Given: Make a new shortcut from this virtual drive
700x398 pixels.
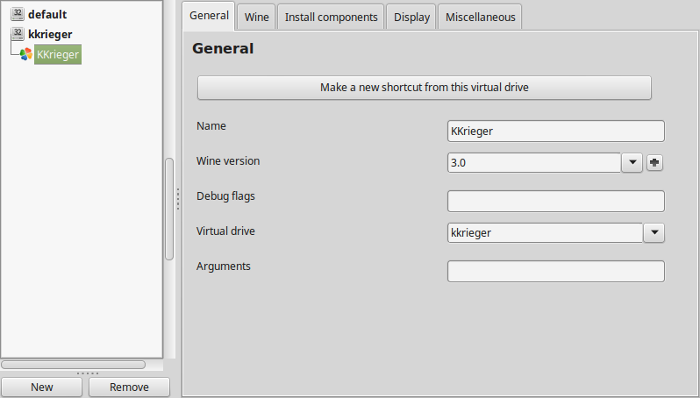Looking at the screenshot, I should pos(424,87).
